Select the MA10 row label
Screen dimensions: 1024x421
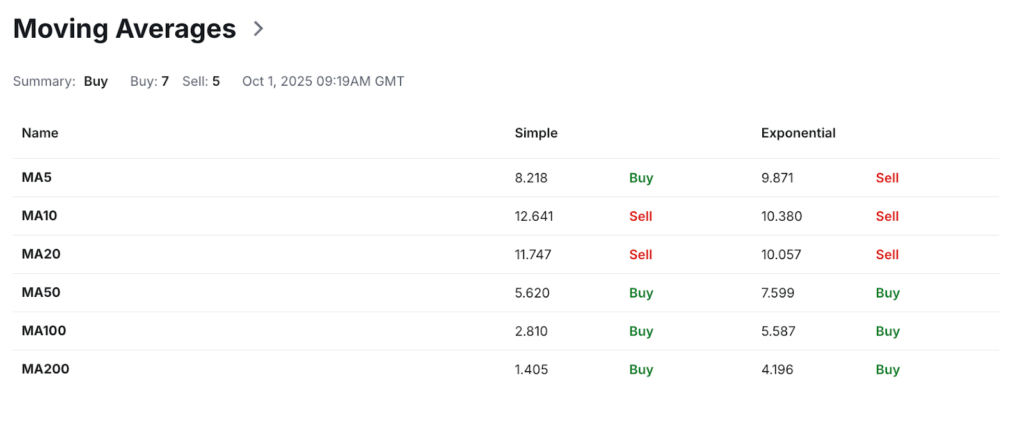(40, 215)
